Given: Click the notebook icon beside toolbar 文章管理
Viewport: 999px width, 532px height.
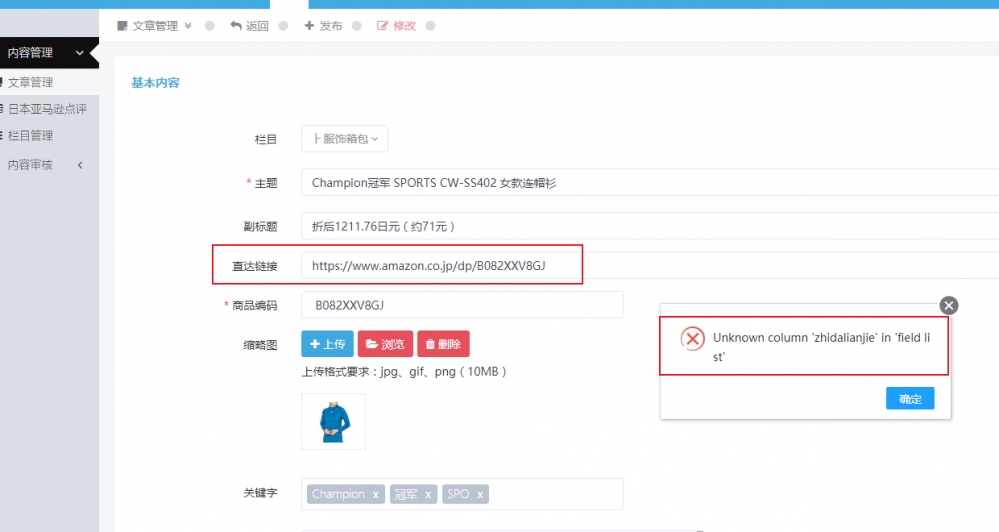Looking at the screenshot, I should click(122, 26).
